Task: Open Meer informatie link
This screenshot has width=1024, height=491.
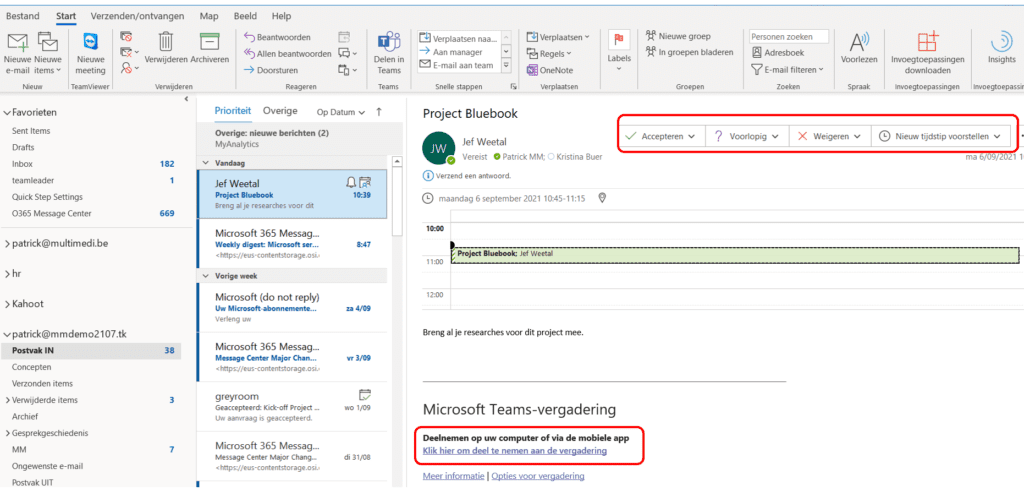Action: (x=453, y=476)
